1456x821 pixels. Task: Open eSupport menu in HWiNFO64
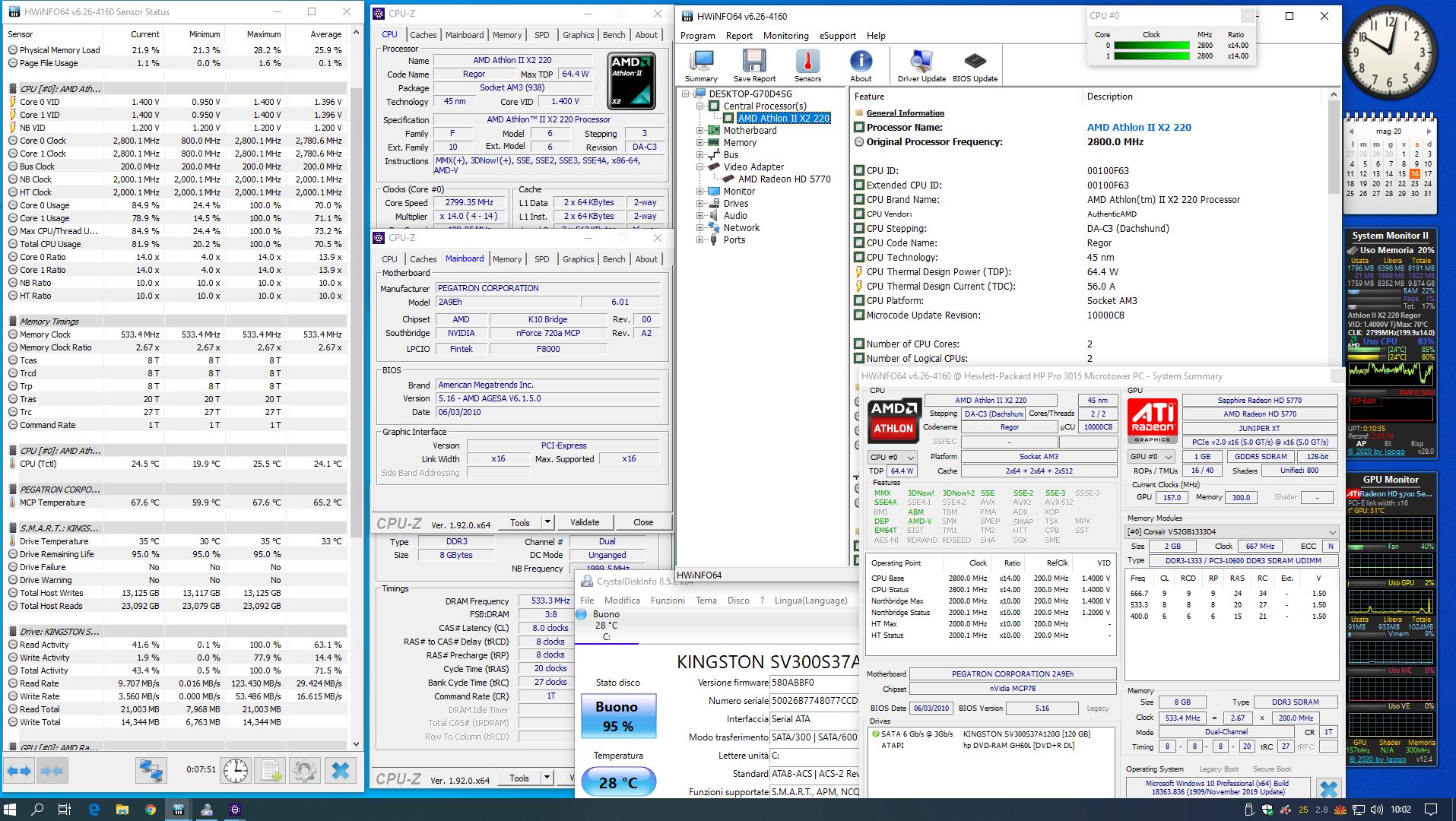pyautogui.click(x=837, y=36)
